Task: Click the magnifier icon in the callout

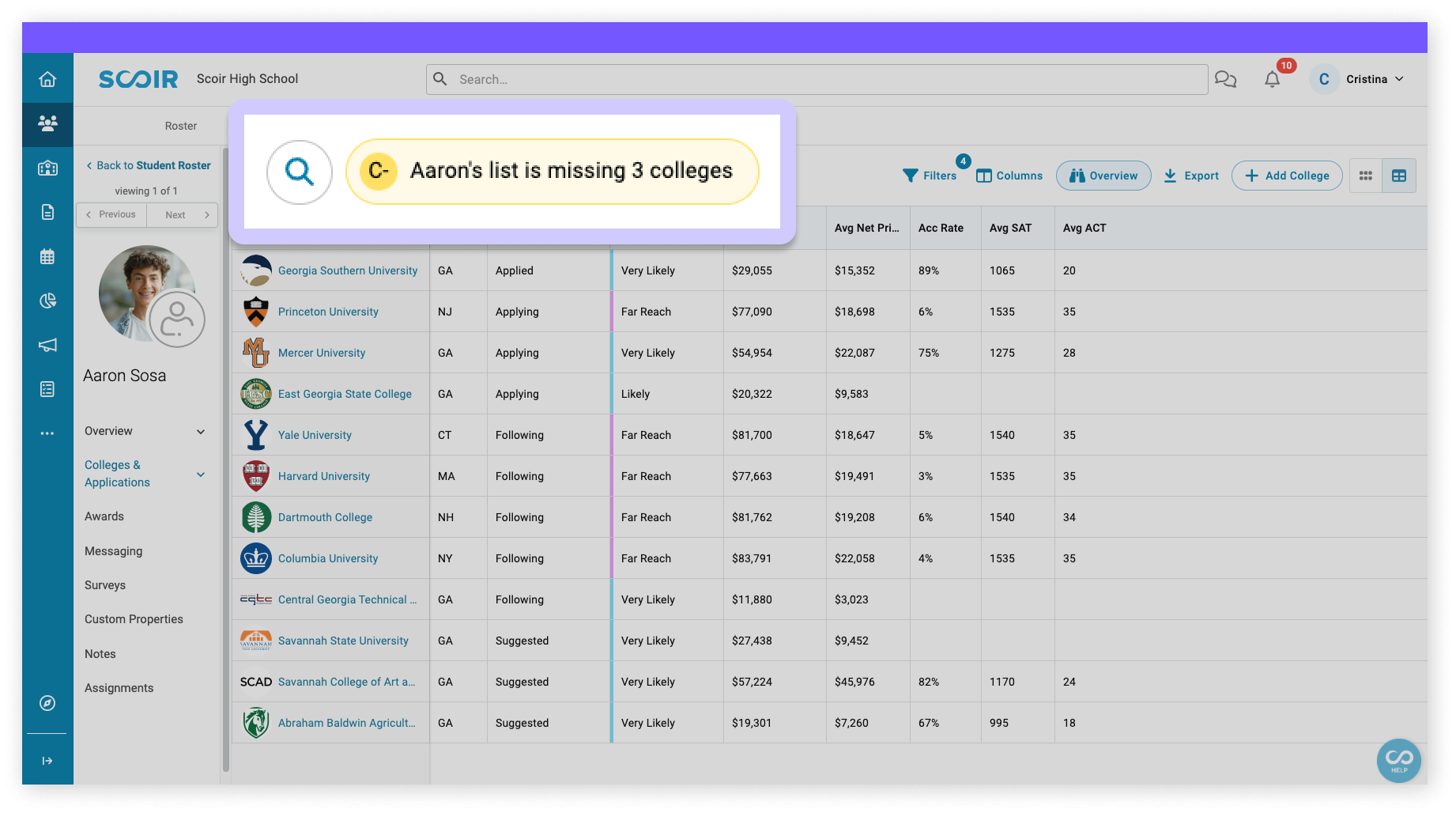Action: 300,172
